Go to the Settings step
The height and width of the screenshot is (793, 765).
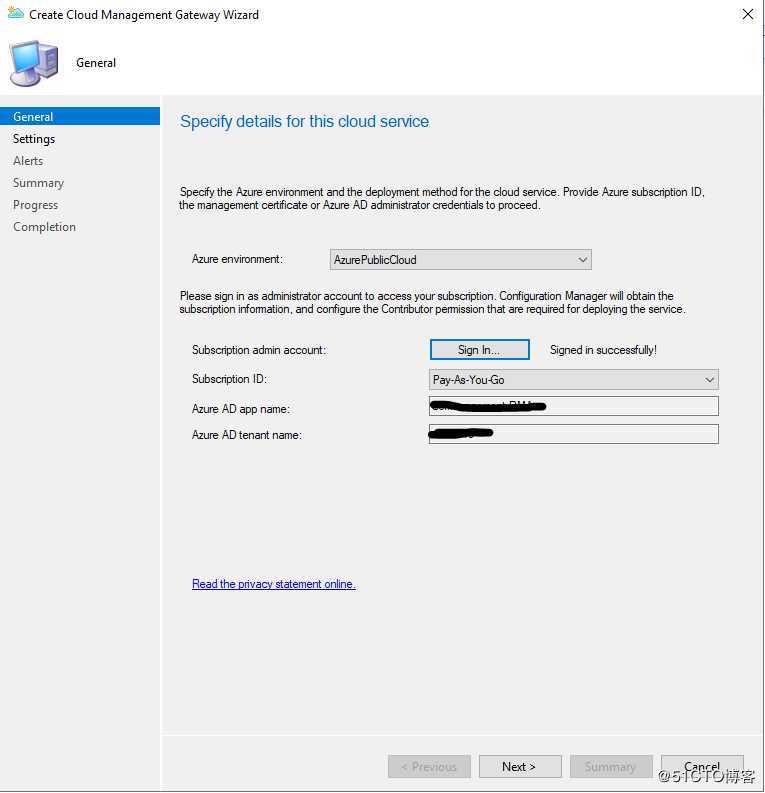click(x=34, y=139)
